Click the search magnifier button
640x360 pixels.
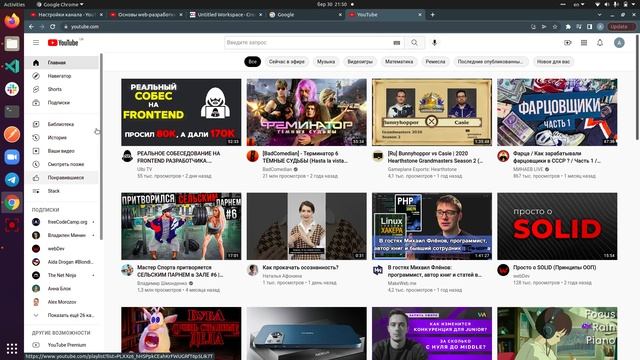coord(414,42)
